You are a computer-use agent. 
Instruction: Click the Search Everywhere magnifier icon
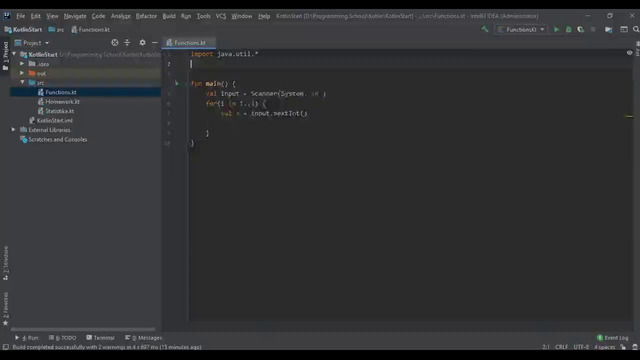(x=636, y=29)
